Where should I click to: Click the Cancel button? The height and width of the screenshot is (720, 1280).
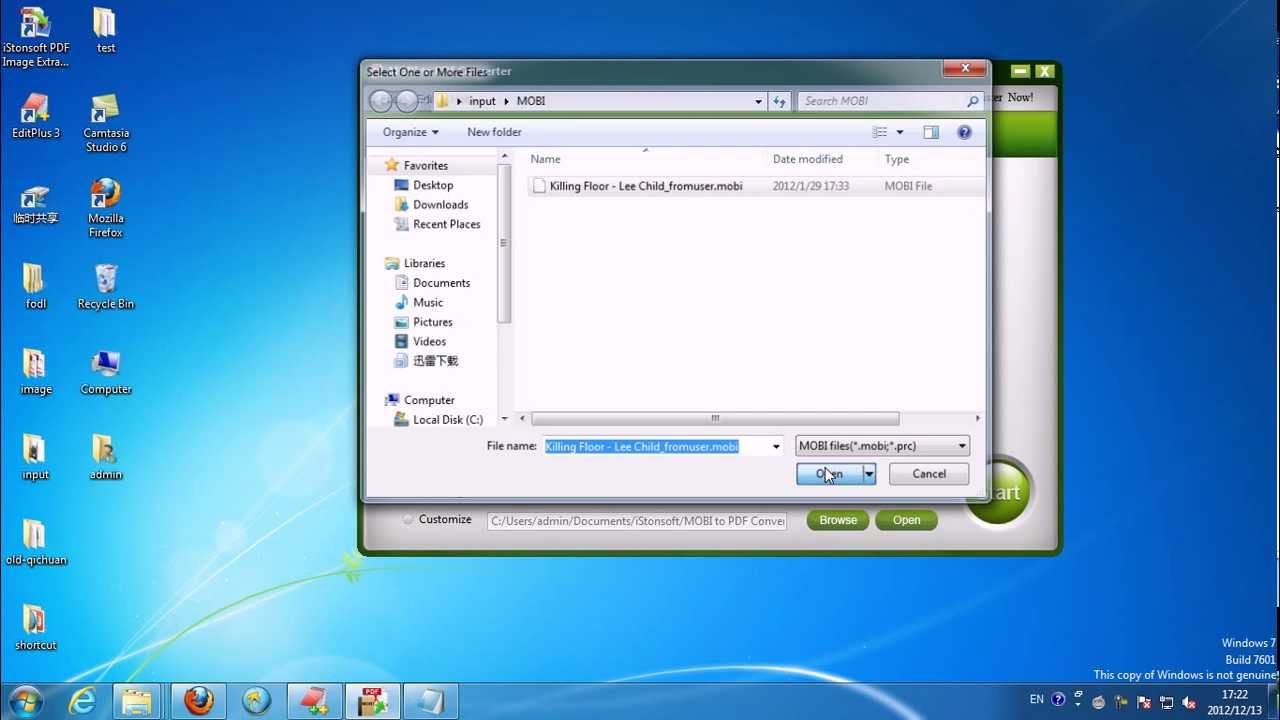(928, 474)
